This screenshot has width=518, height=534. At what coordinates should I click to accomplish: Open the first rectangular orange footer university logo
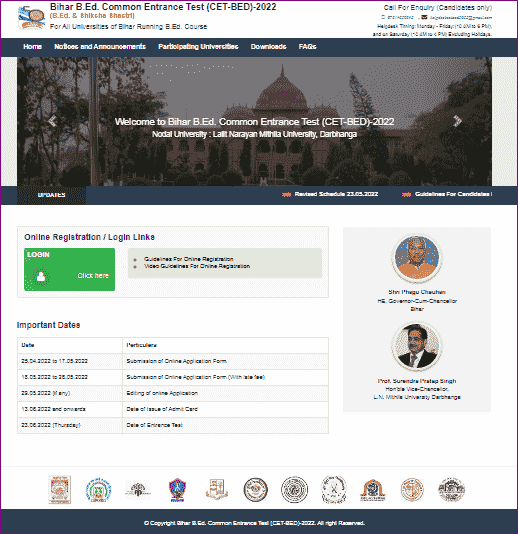[x=60, y=490]
